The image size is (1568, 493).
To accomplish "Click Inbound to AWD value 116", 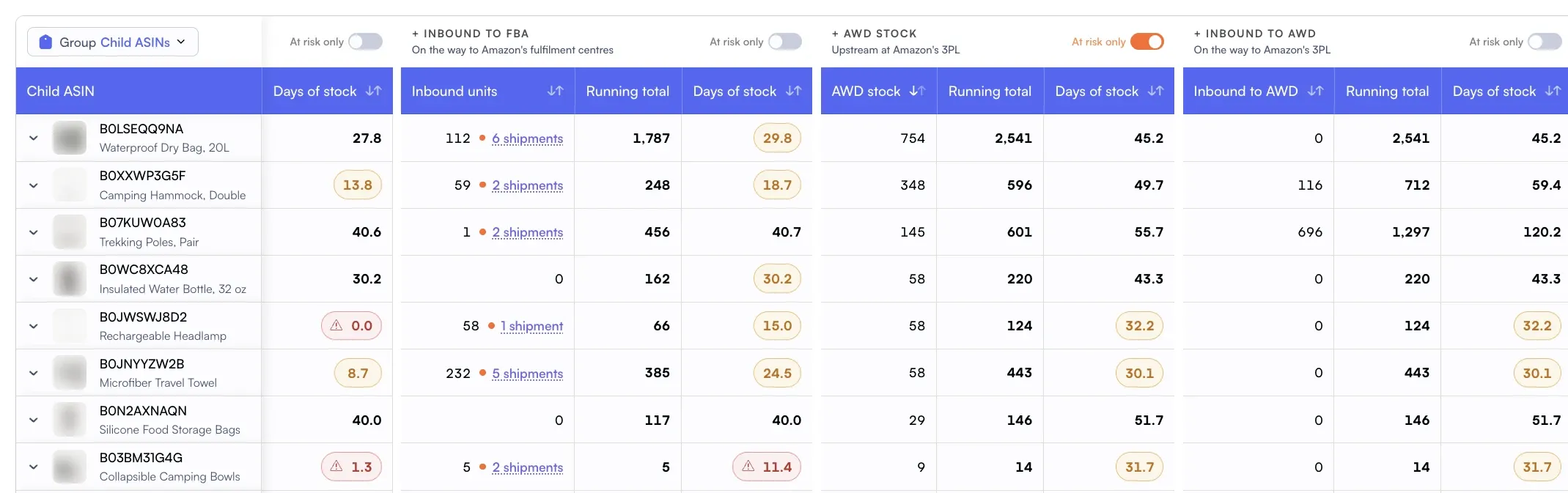I will pyautogui.click(x=1310, y=185).
